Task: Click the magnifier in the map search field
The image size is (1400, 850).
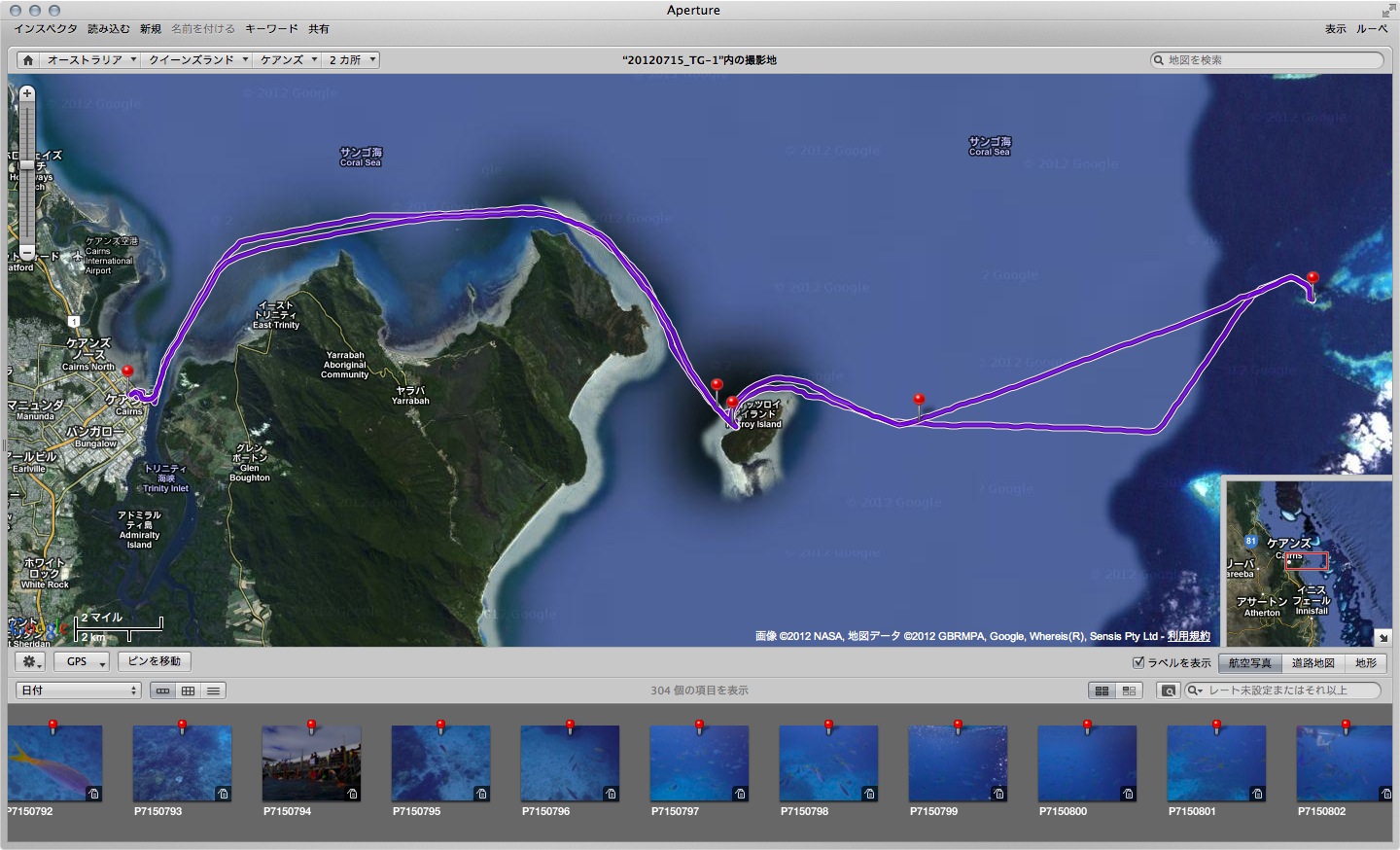Action: point(1158,60)
